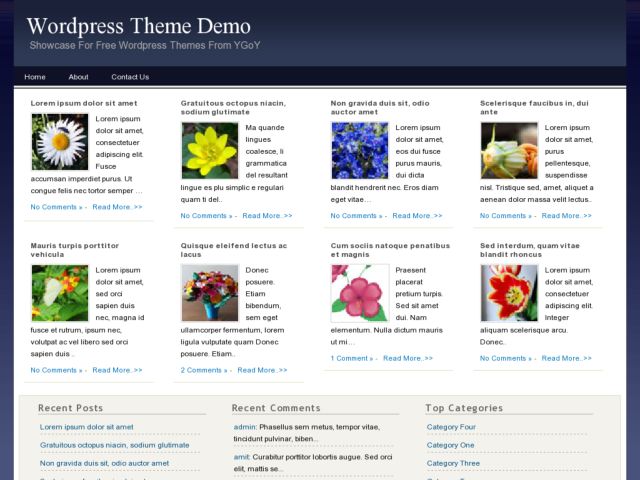Open the flower bud thumbnail

point(509,151)
